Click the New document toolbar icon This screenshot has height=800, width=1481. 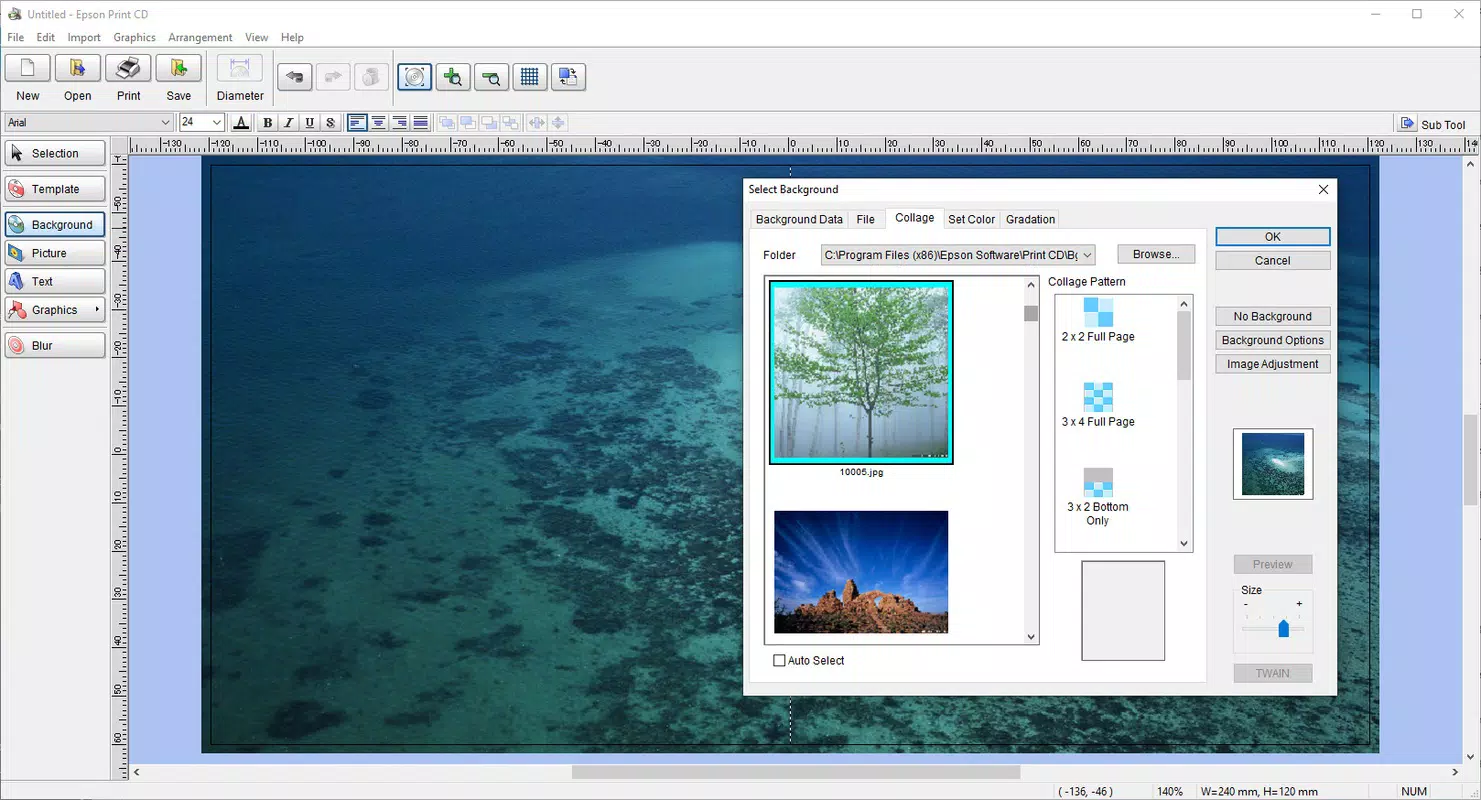click(28, 69)
